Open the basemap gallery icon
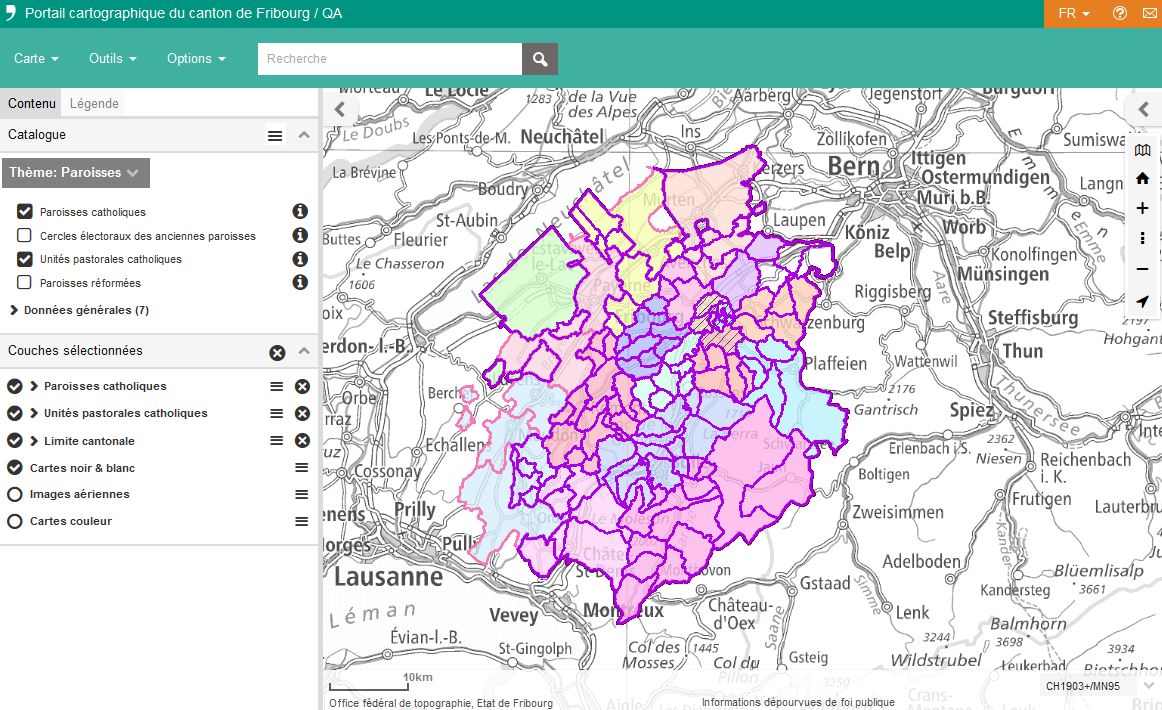Image resolution: width=1162 pixels, height=710 pixels. point(1142,150)
